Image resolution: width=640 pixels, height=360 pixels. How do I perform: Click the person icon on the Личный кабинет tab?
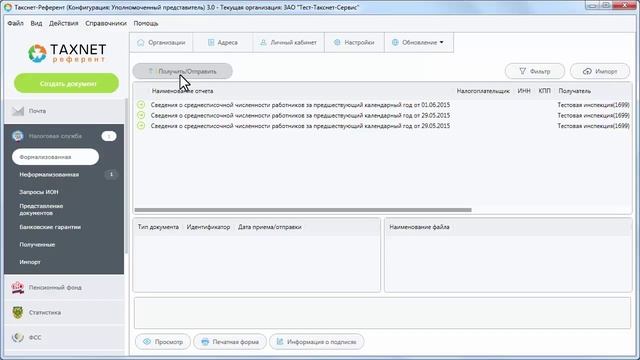263,42
